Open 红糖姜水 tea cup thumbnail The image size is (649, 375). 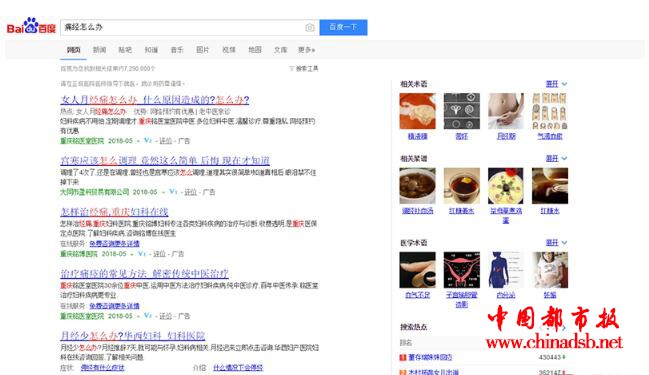462,185
